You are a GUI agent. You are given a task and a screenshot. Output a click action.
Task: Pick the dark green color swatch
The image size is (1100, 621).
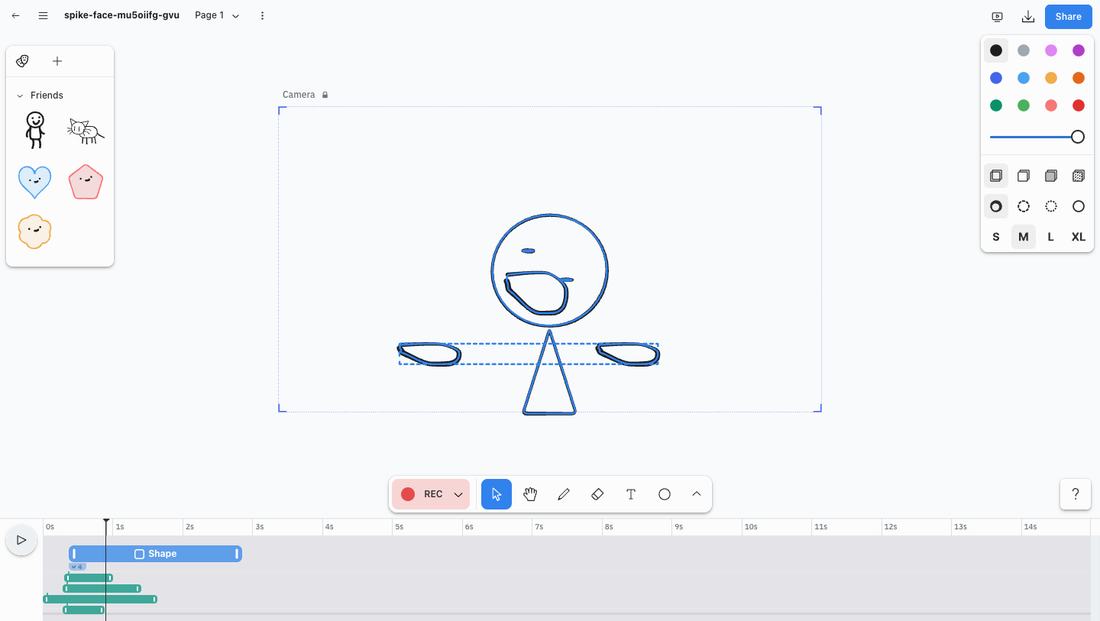point(995,105)
